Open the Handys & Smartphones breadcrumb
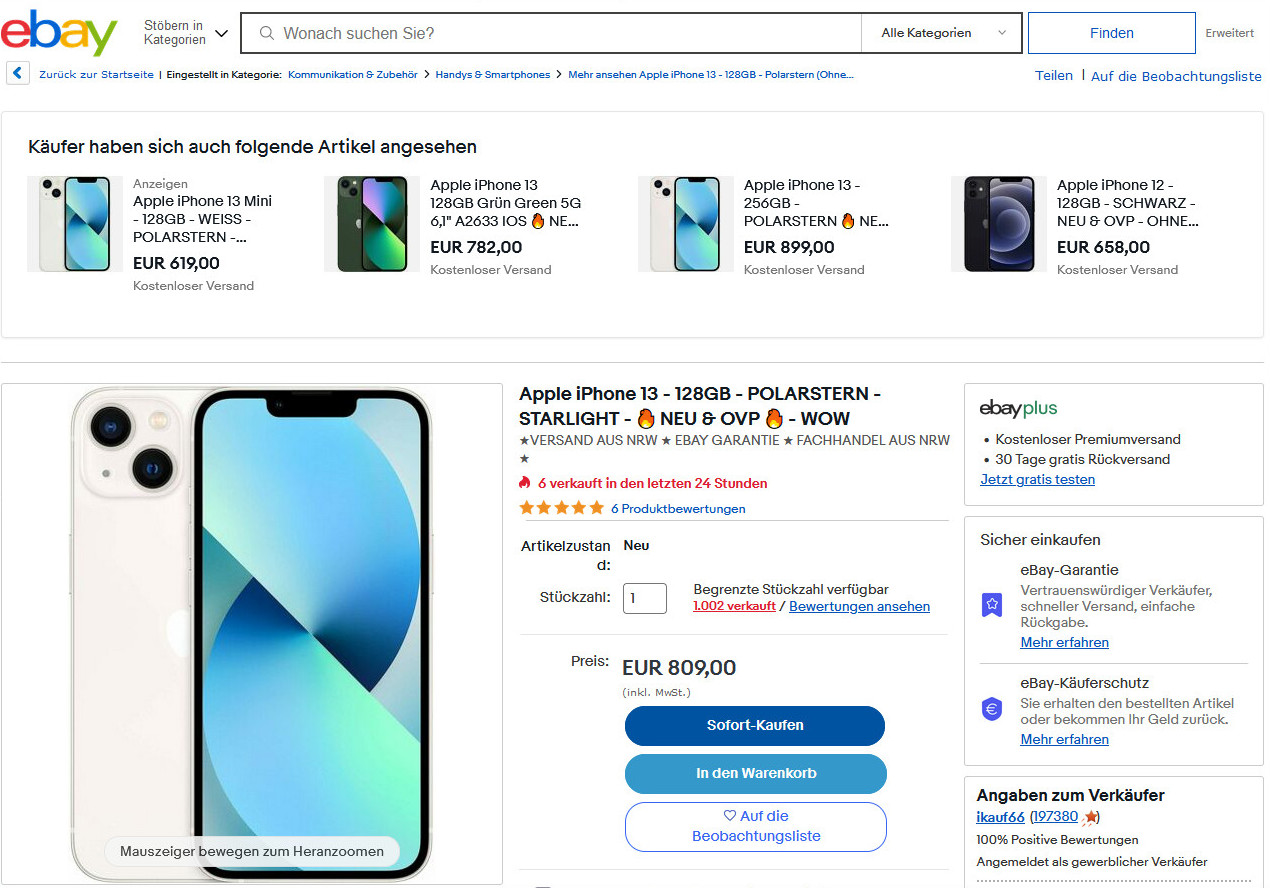Screen dimensions: 1270x888 [x=493, y=75]
